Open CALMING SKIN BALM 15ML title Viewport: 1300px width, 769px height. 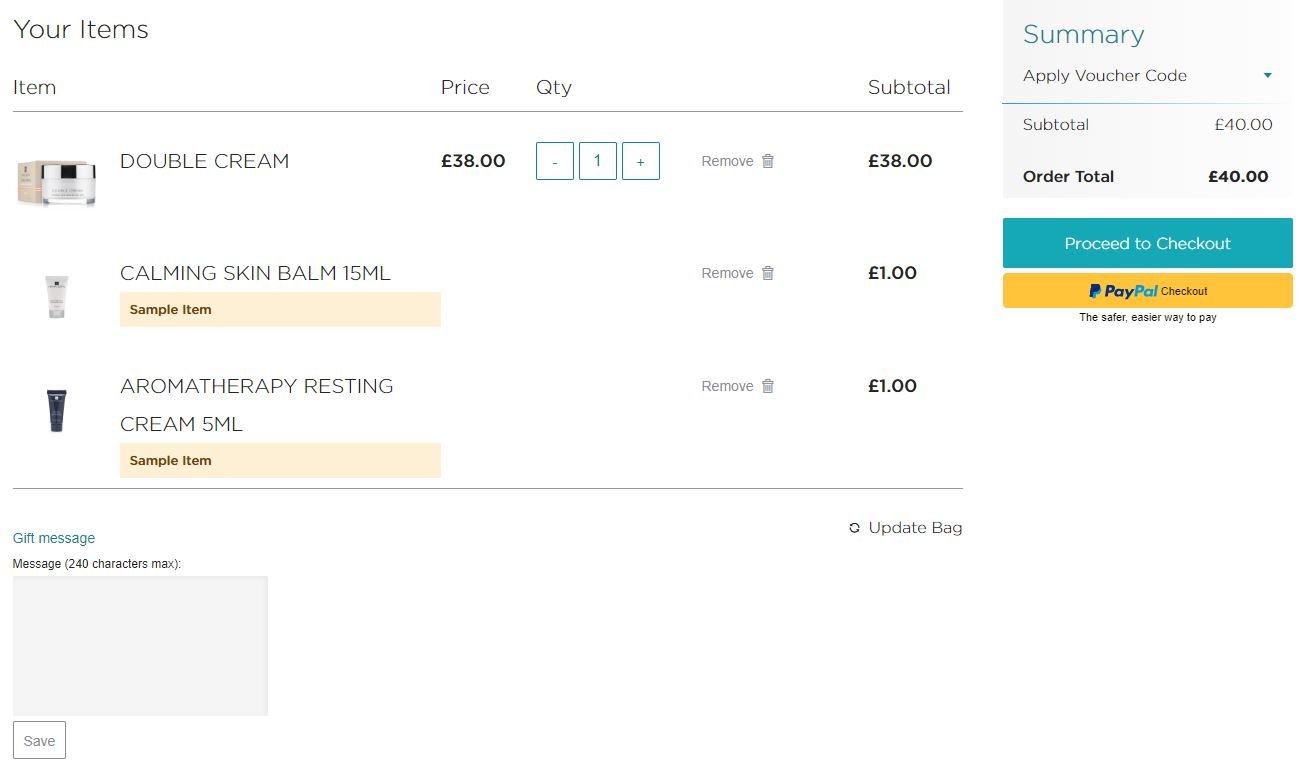(x=255, y=273)
